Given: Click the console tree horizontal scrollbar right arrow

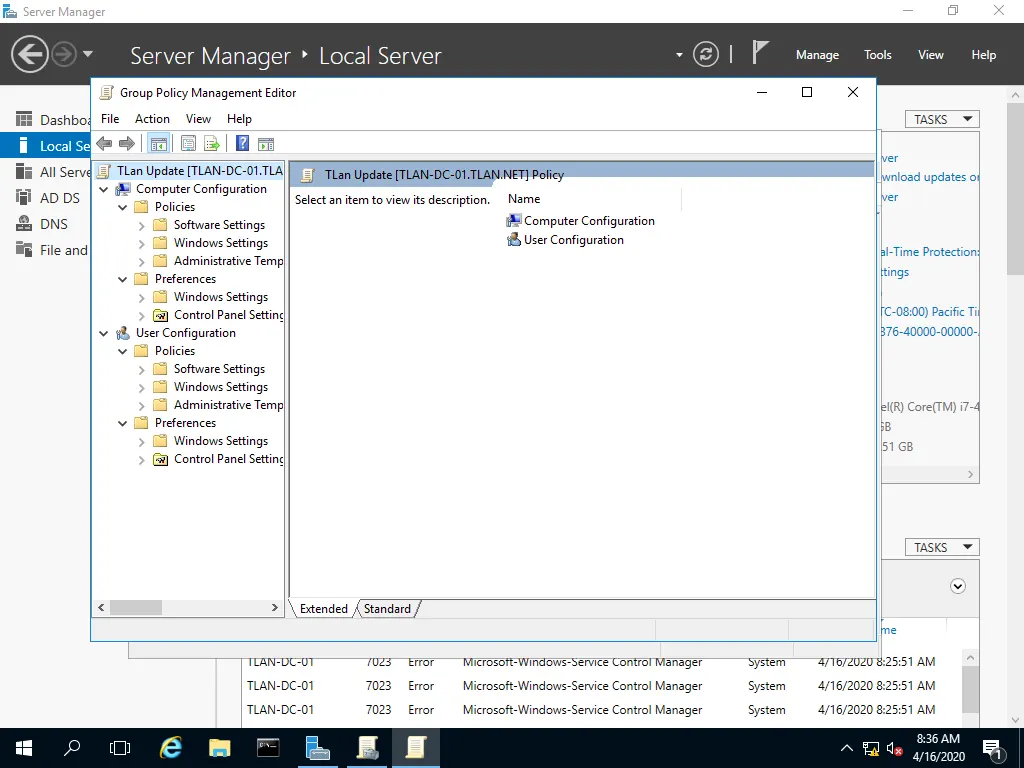Looking at the screenshot, I should [275, 608].
